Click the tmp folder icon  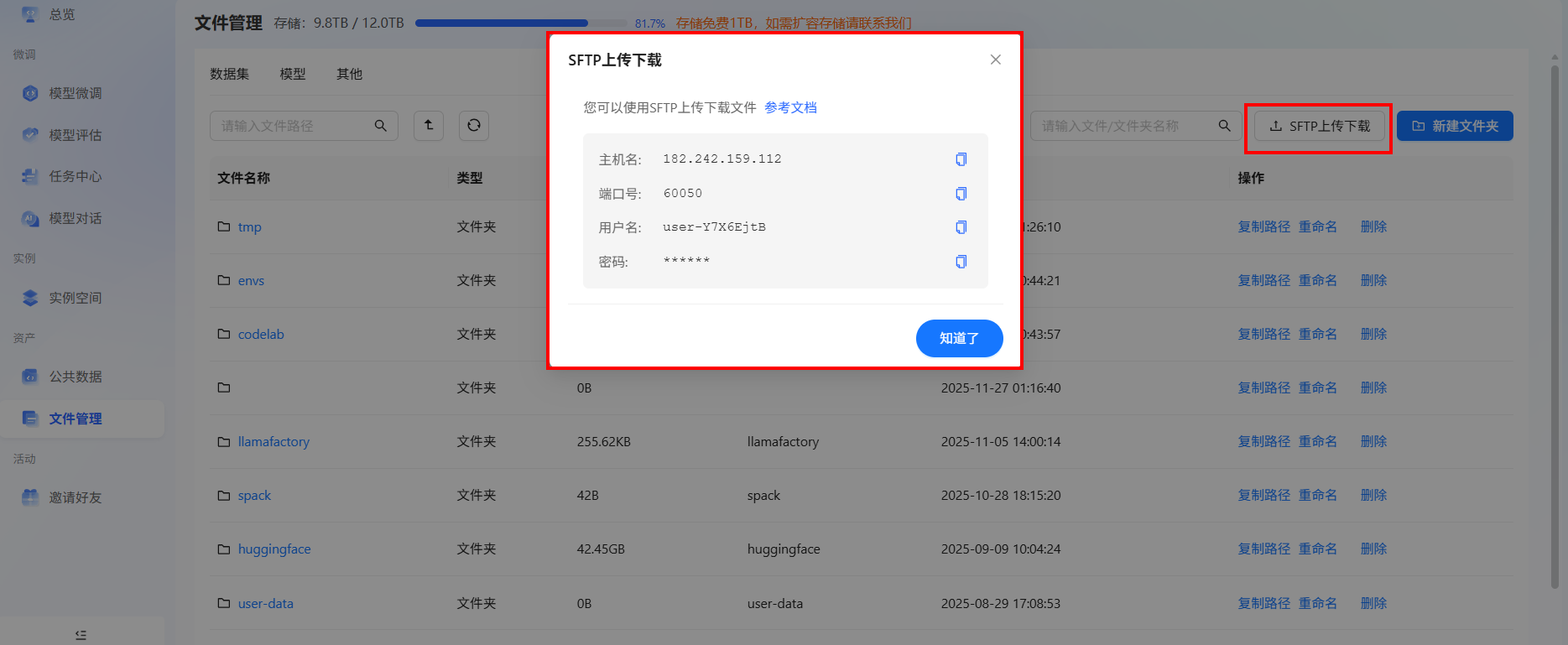click(x=224, y=226)
